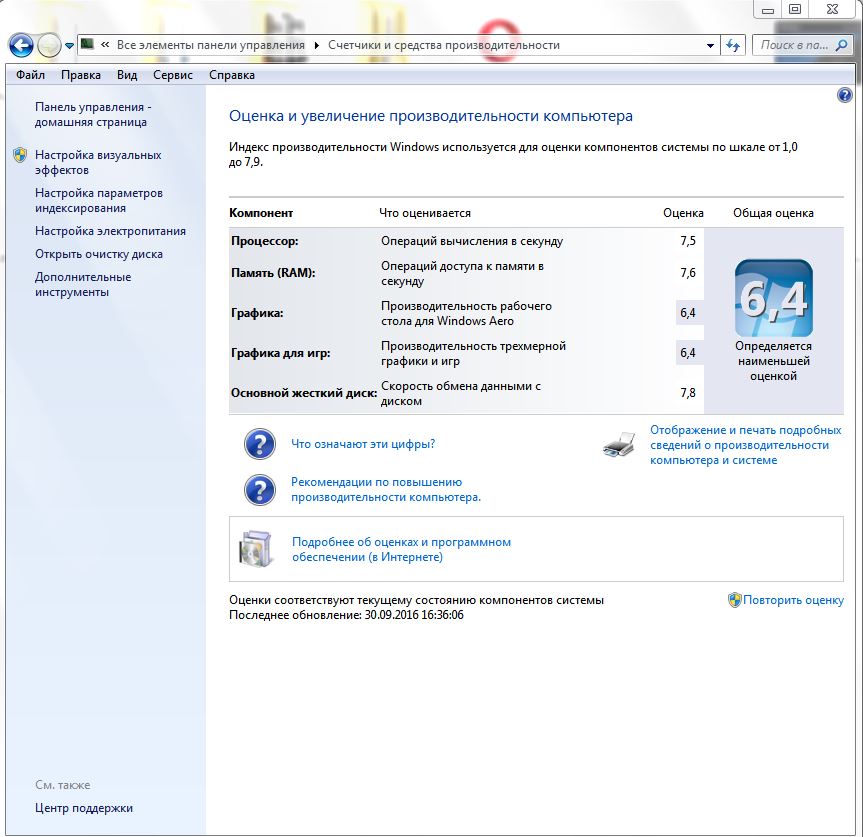Click the forward navigation arrow button
Image resolution: width=863 pixels, height=837 pixels.
pyautogui.click(x=49, y=45)
